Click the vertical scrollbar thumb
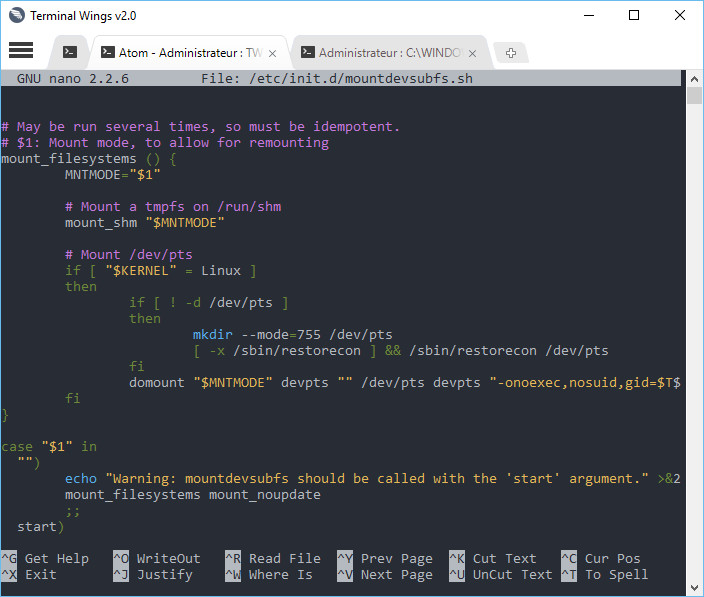 pos(694,96)
